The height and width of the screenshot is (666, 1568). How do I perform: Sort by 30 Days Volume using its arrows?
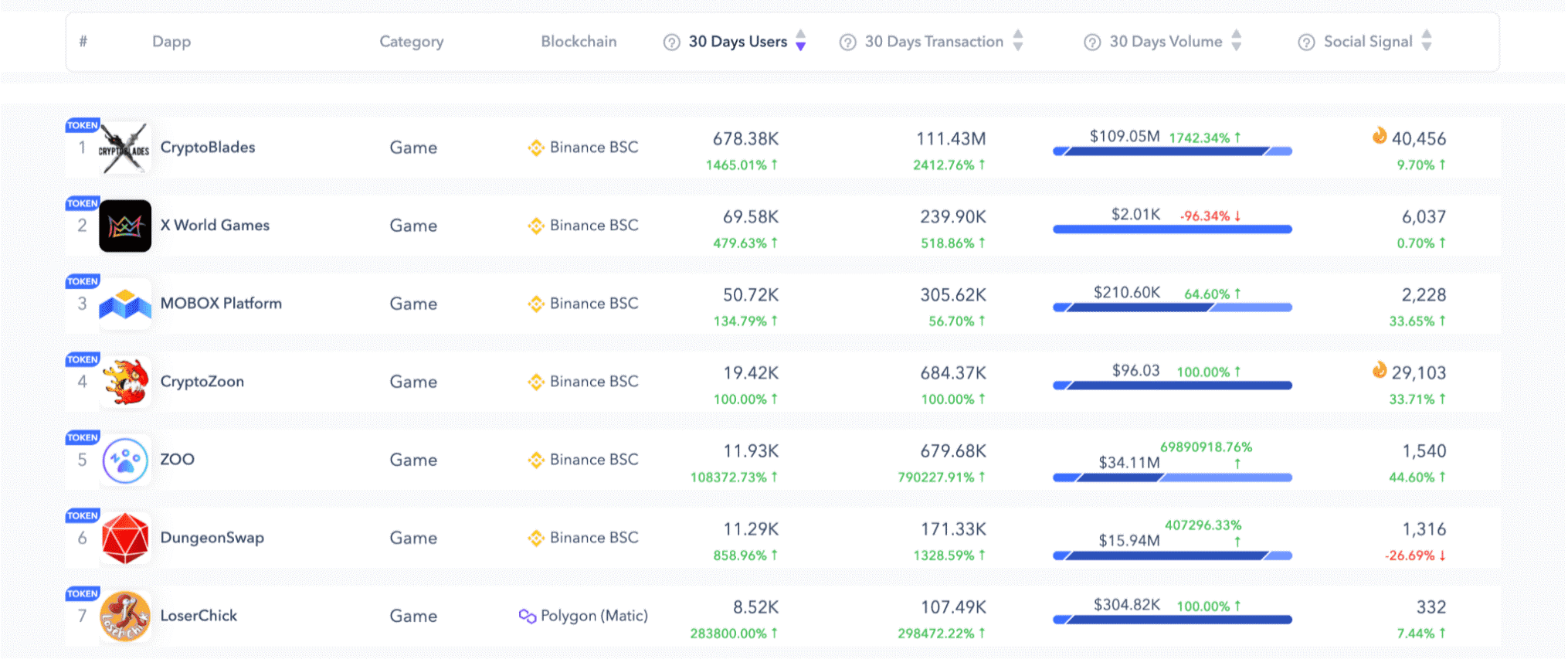(x=1237, y=40)
